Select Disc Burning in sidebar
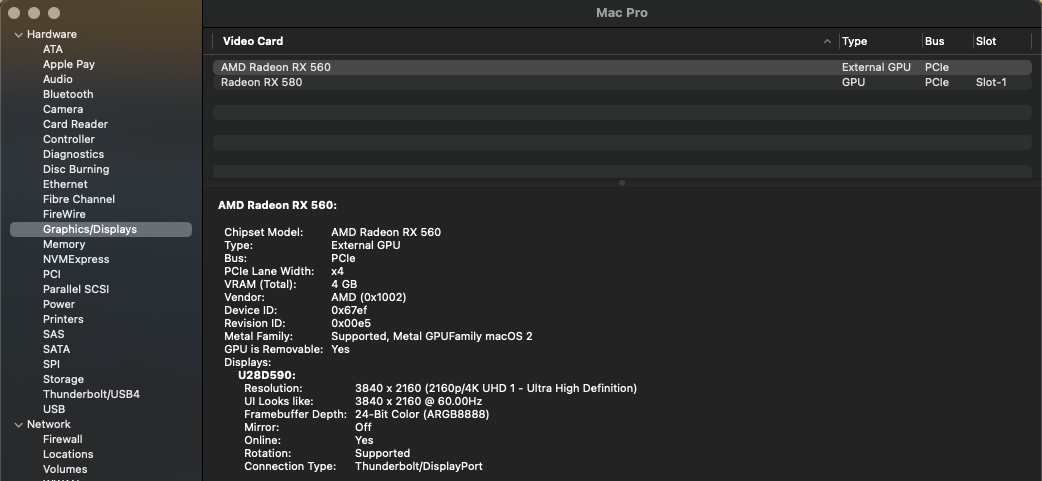 pyautogui.click(x=76, y=169)
